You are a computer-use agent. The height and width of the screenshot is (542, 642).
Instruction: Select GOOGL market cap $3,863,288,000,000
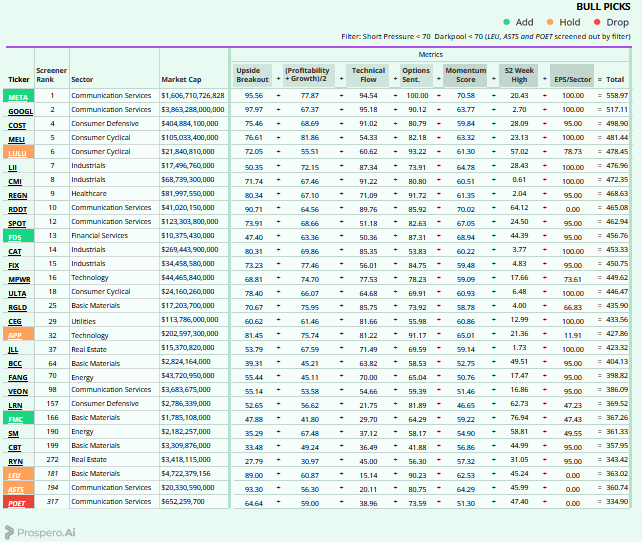[193, 109]
